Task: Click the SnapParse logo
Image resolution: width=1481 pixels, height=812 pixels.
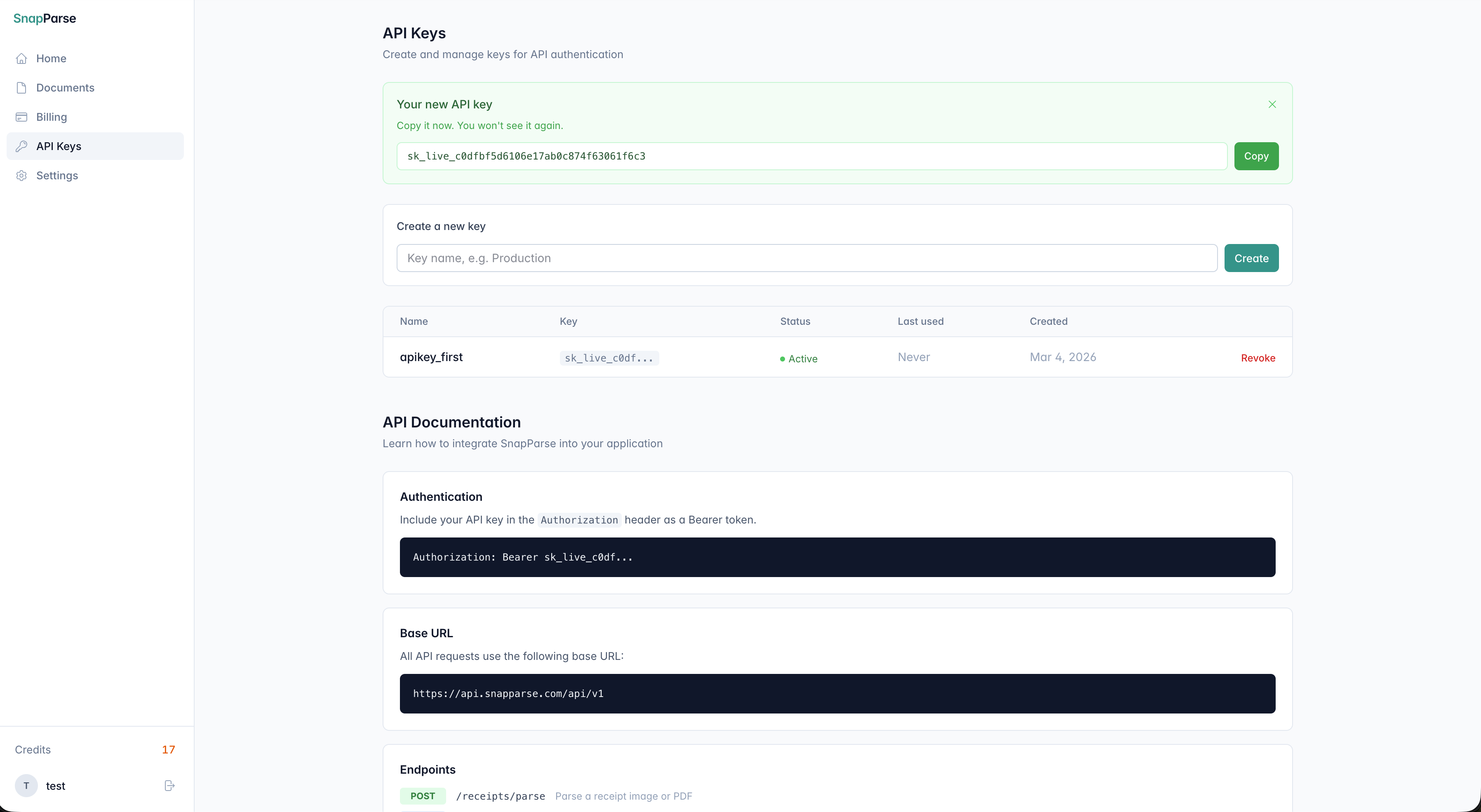Action: point(44,19)
